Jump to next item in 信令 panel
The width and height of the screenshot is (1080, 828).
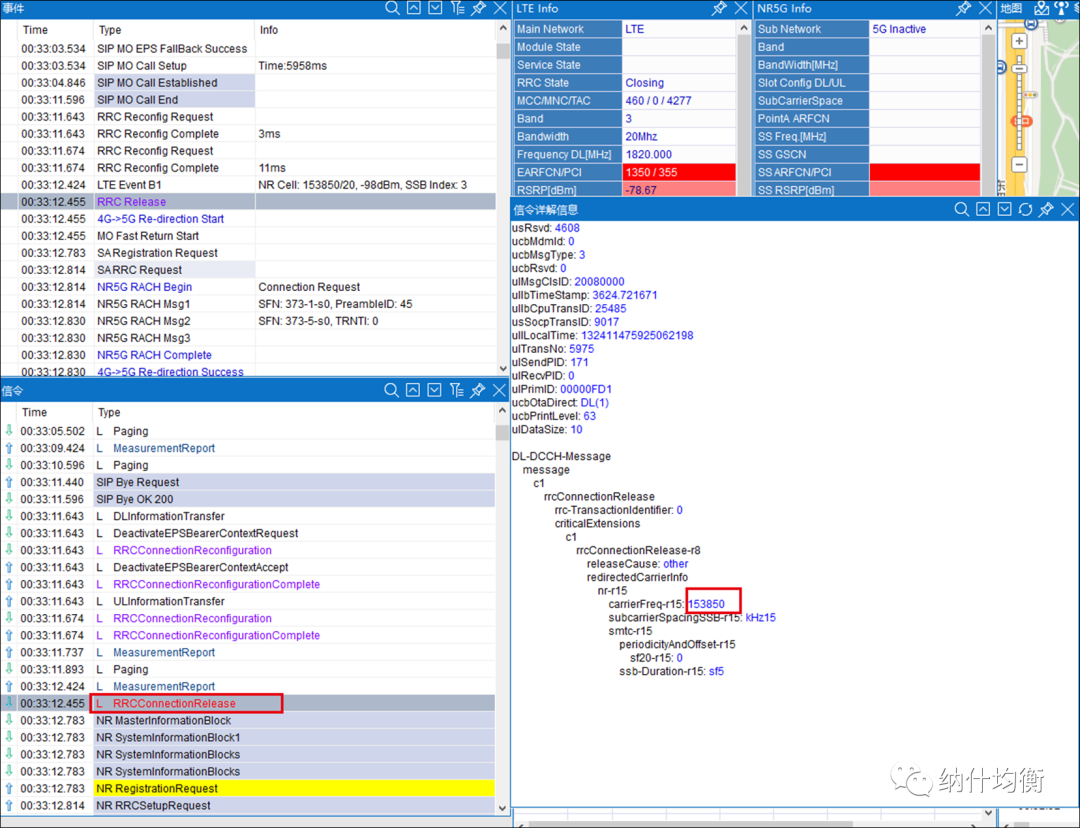coord(435,391)
